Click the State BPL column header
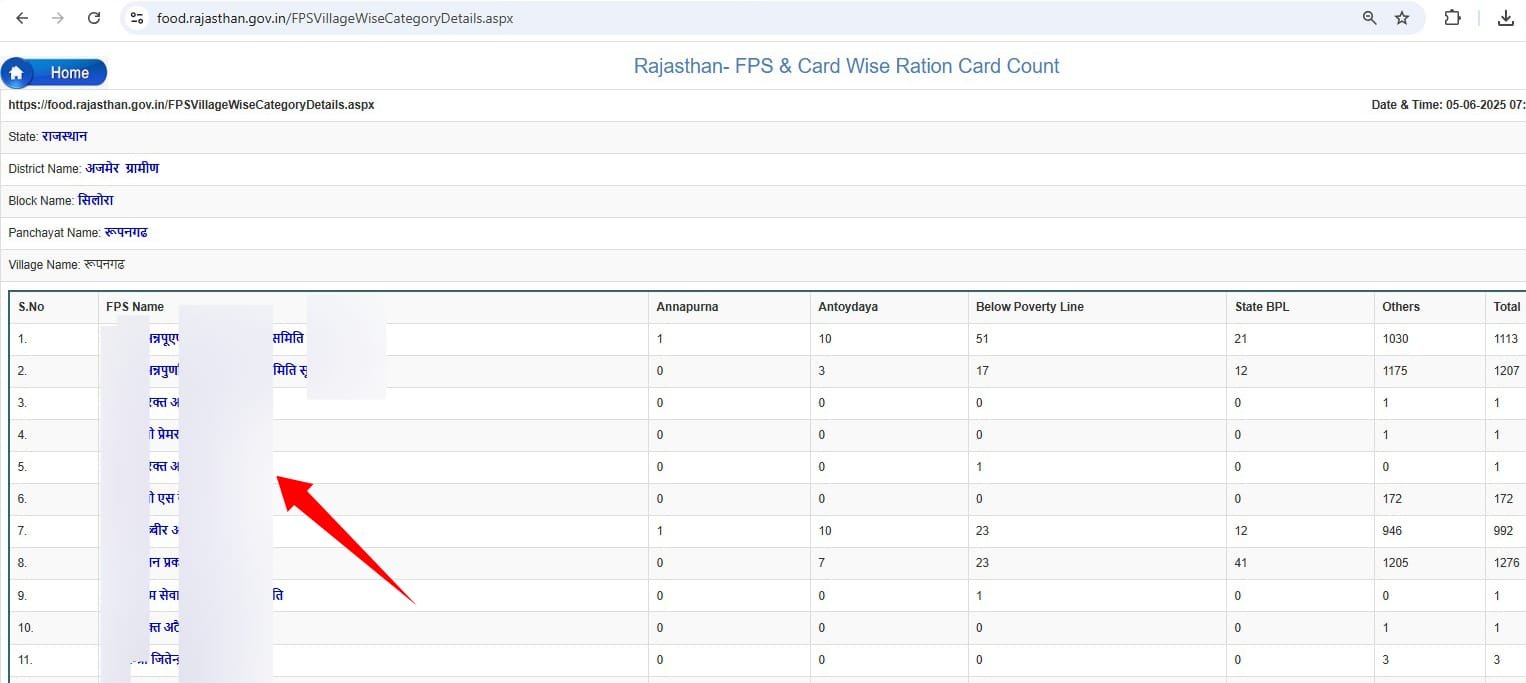Screen dimensions: 1526x683 tap(1262, 307)
